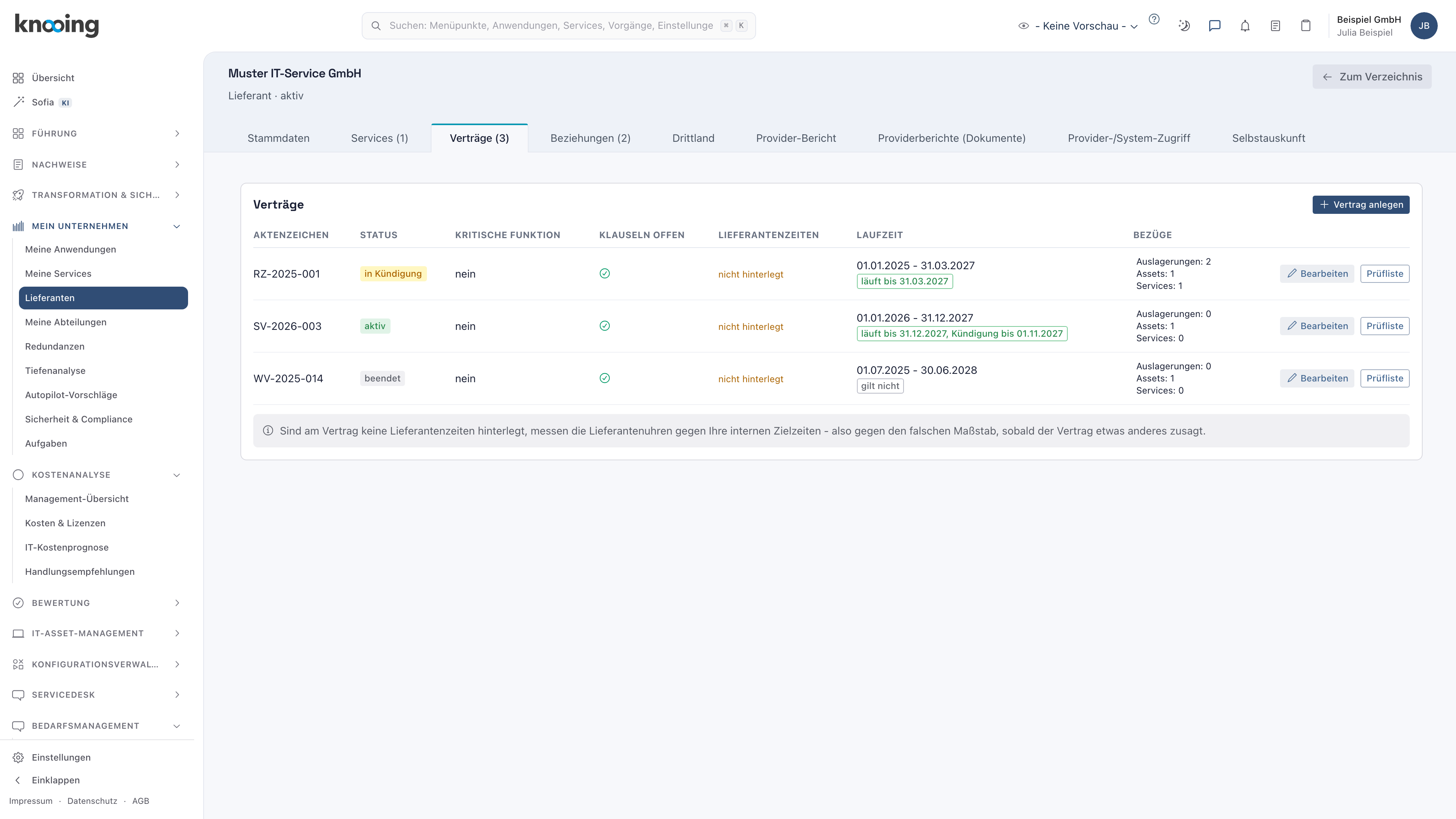Screen dimensions: 1456x819
Task: Expand the FÜHRUNG menu section
Action: [97, 133]
